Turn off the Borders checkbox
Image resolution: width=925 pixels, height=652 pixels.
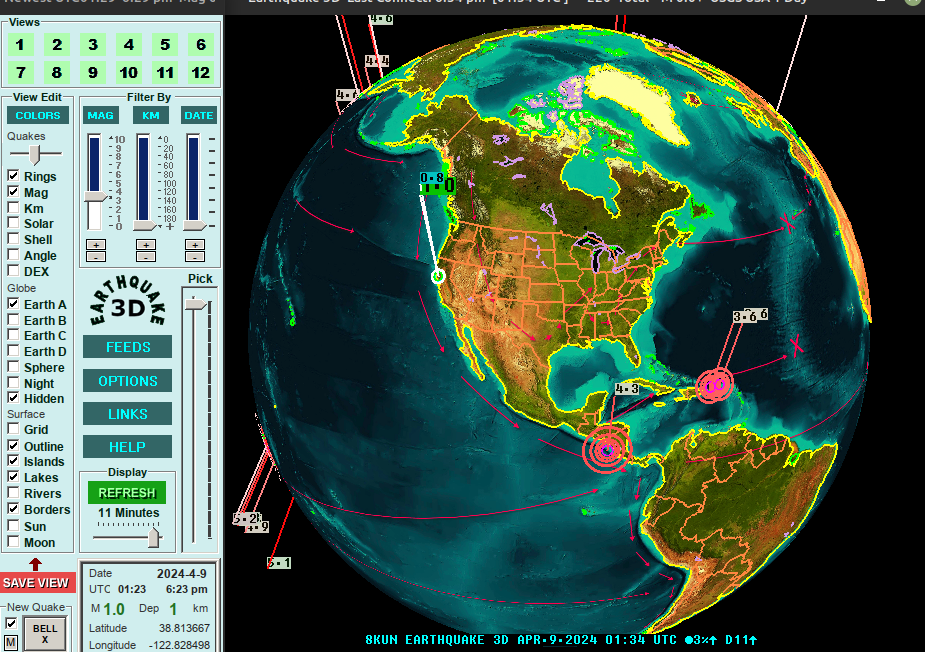tap(13, 509)
